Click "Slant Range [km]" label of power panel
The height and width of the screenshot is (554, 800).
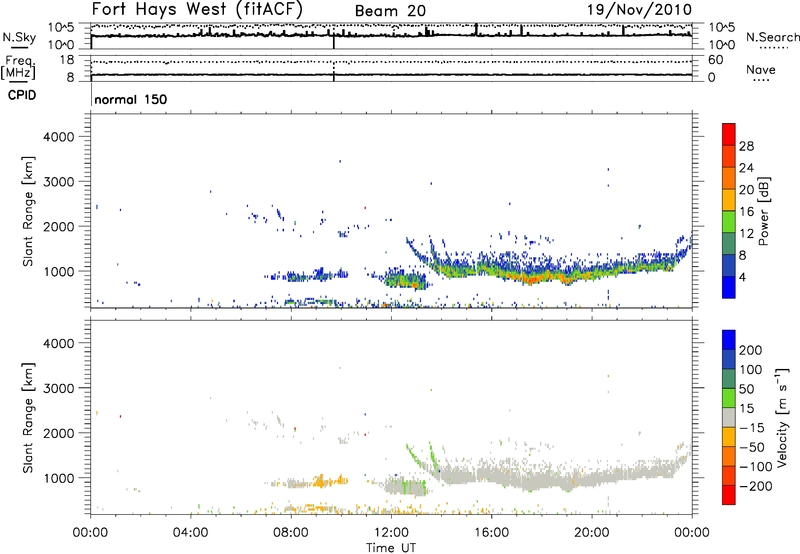click(28, 211)
